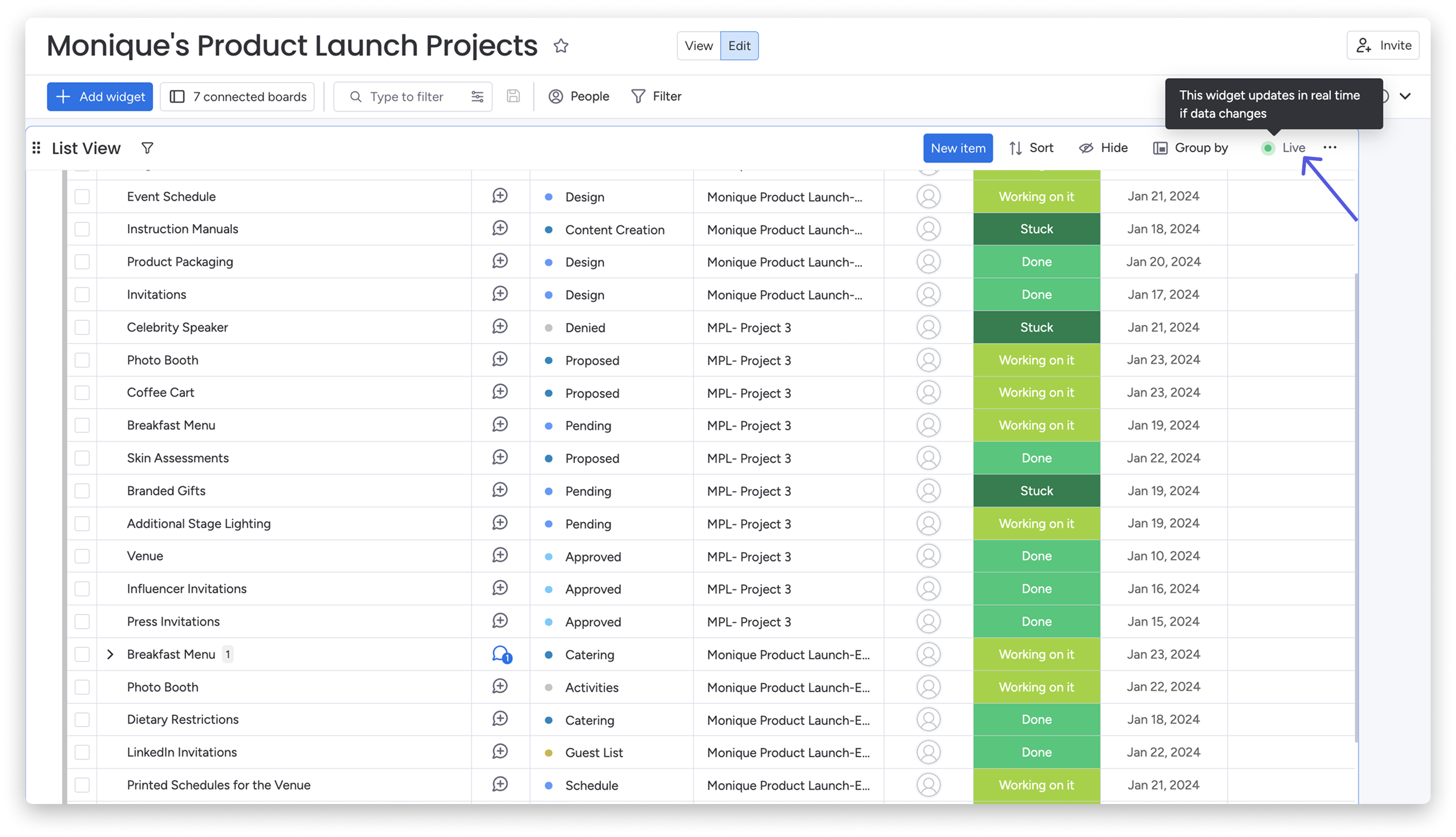Tick checkbox for Celebrity Speaker
Image resolution: width=1456 pixels, height=837 pixels.
pyautogui.click(x=82, y=327)
